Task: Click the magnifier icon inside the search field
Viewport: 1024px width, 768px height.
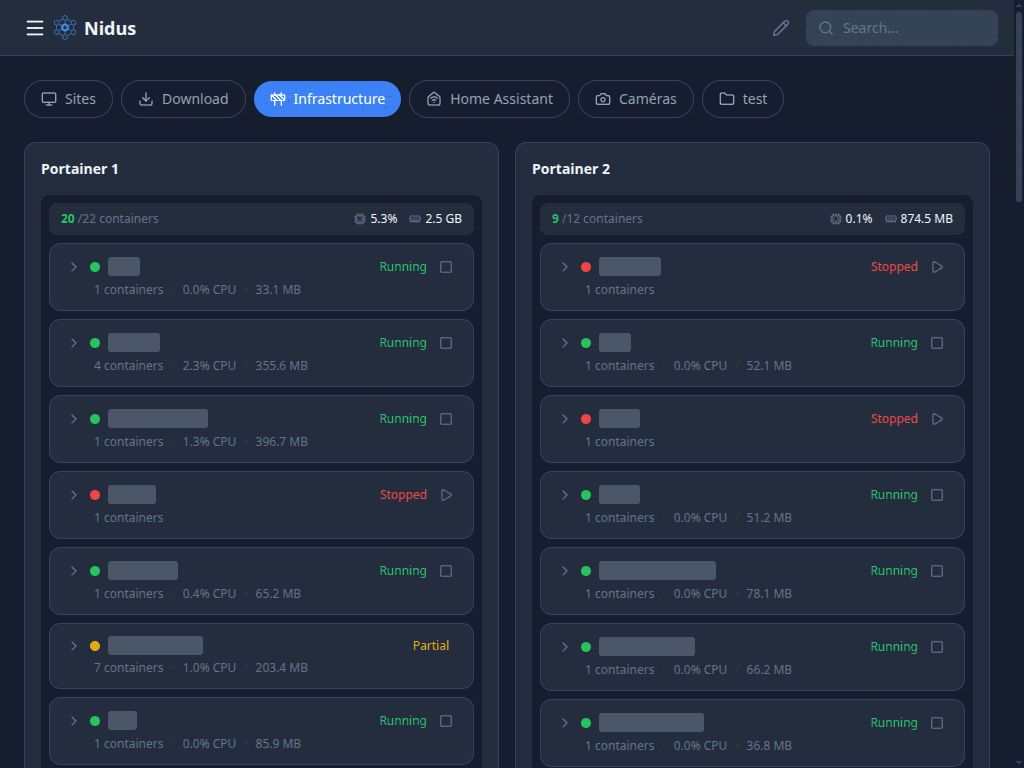Action: (x=826, y=28)
